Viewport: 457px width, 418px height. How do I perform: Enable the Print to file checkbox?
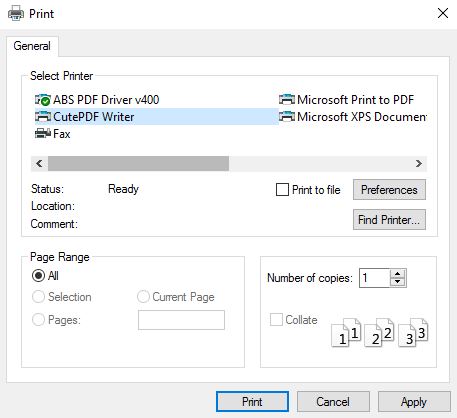click(282, 190)
